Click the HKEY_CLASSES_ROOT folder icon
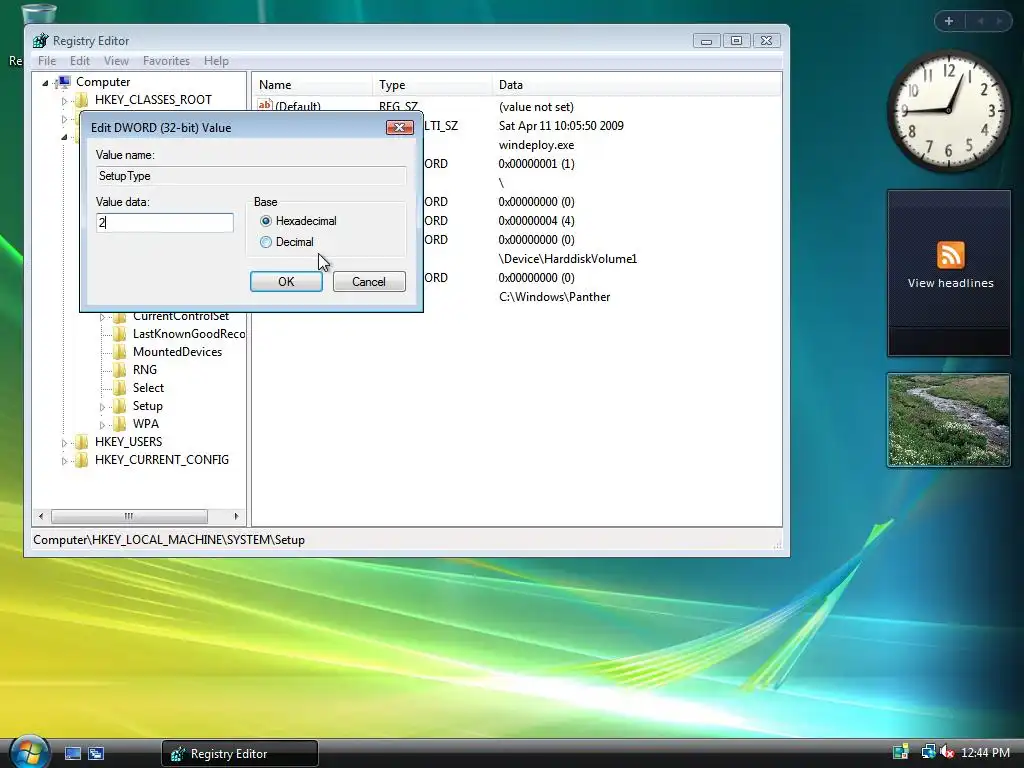 click(x=82, y=100)
